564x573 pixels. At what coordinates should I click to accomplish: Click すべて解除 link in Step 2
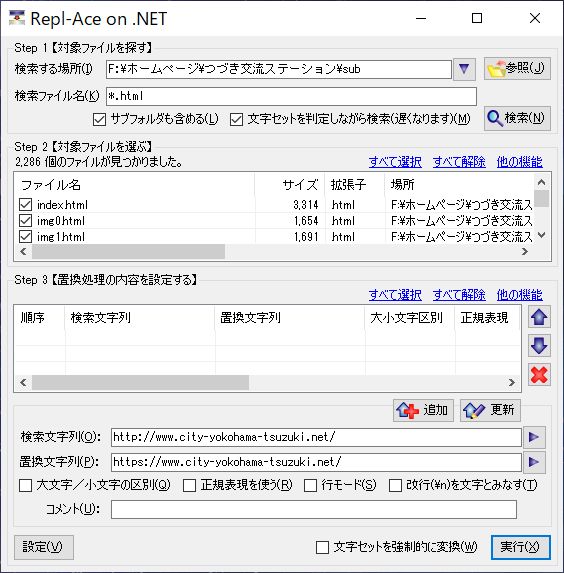pos(459,162)
